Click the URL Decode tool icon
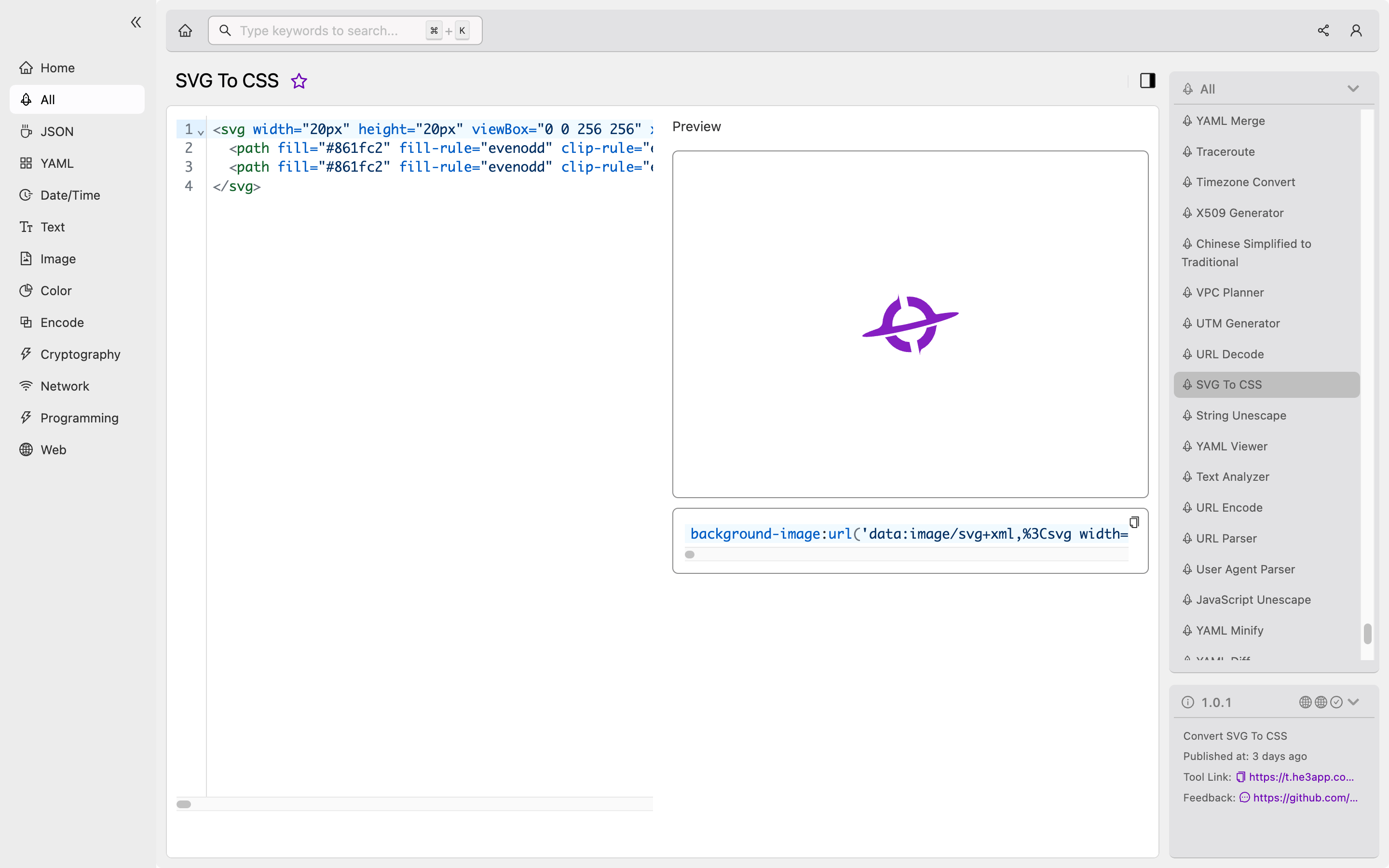1389x868 pixels. (x=1188, y=354)
